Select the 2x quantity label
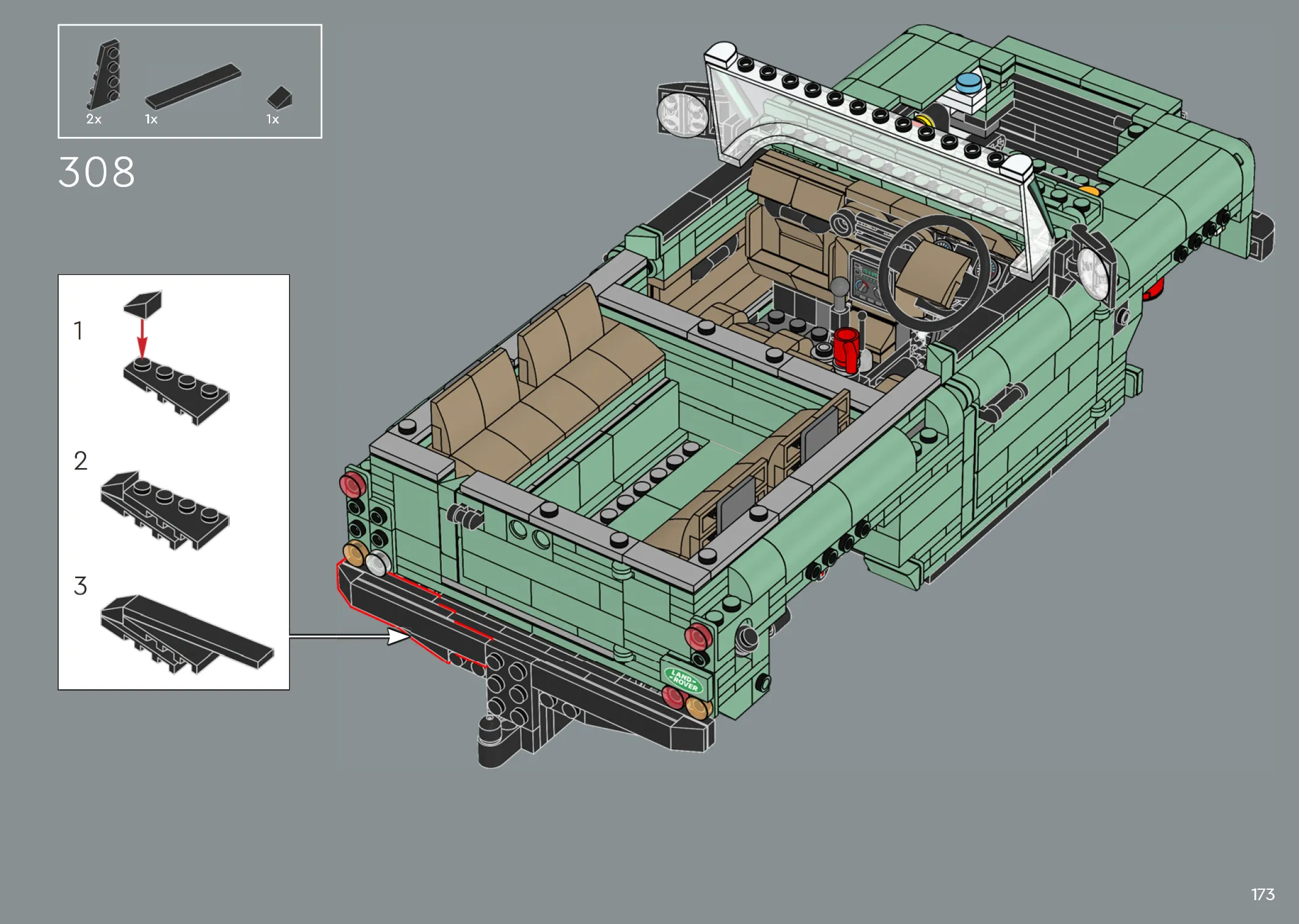The width and height of the screenshot is (1299, 924). tap(93, 119)
